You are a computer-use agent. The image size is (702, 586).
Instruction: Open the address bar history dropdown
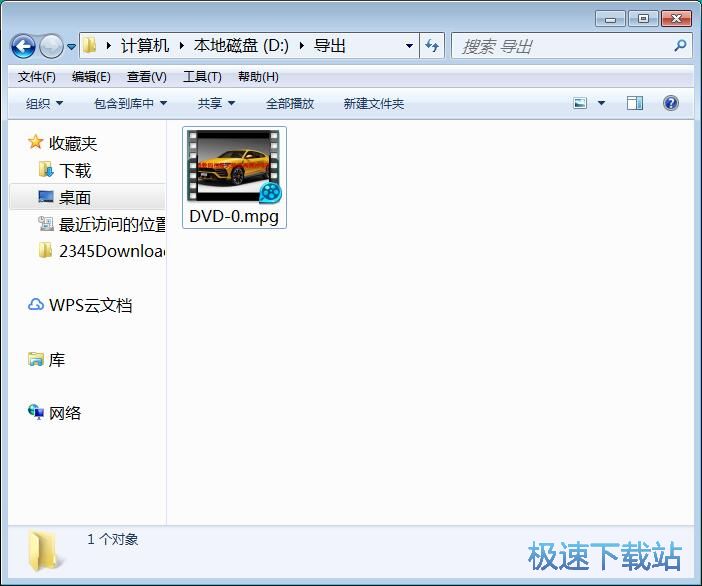coord(409,46)
